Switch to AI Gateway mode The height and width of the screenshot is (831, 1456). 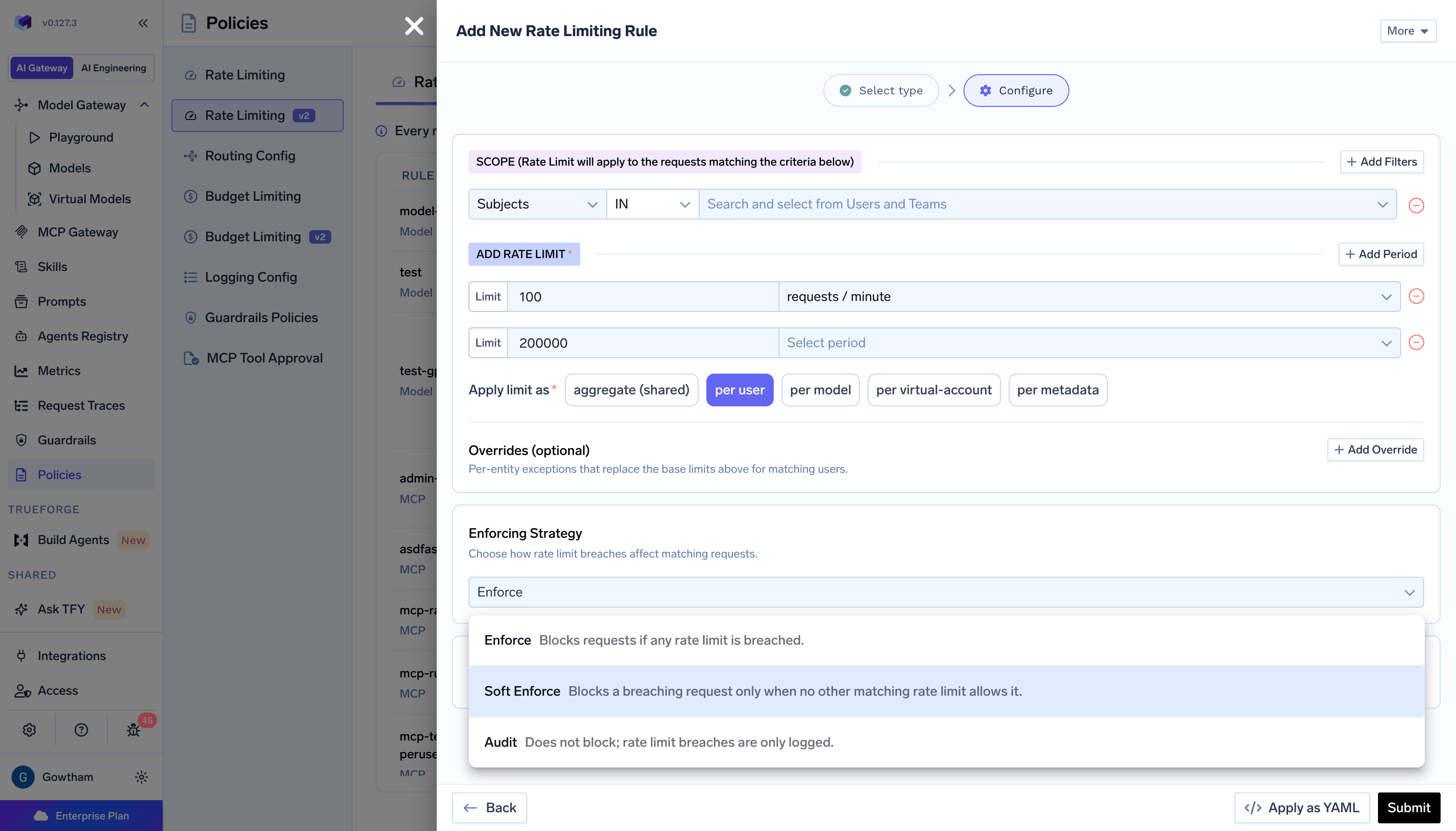(42, 68)
